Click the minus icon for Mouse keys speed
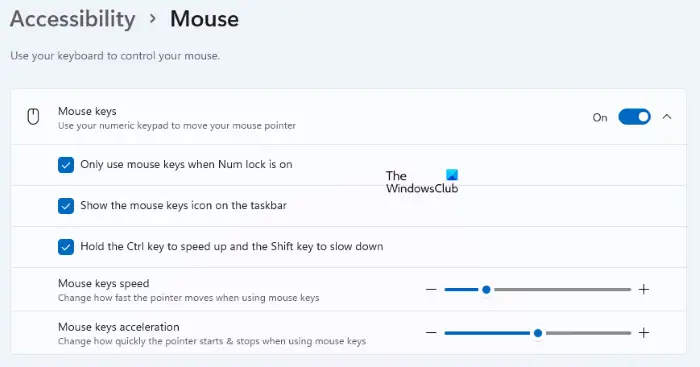 tap(431, 289)
